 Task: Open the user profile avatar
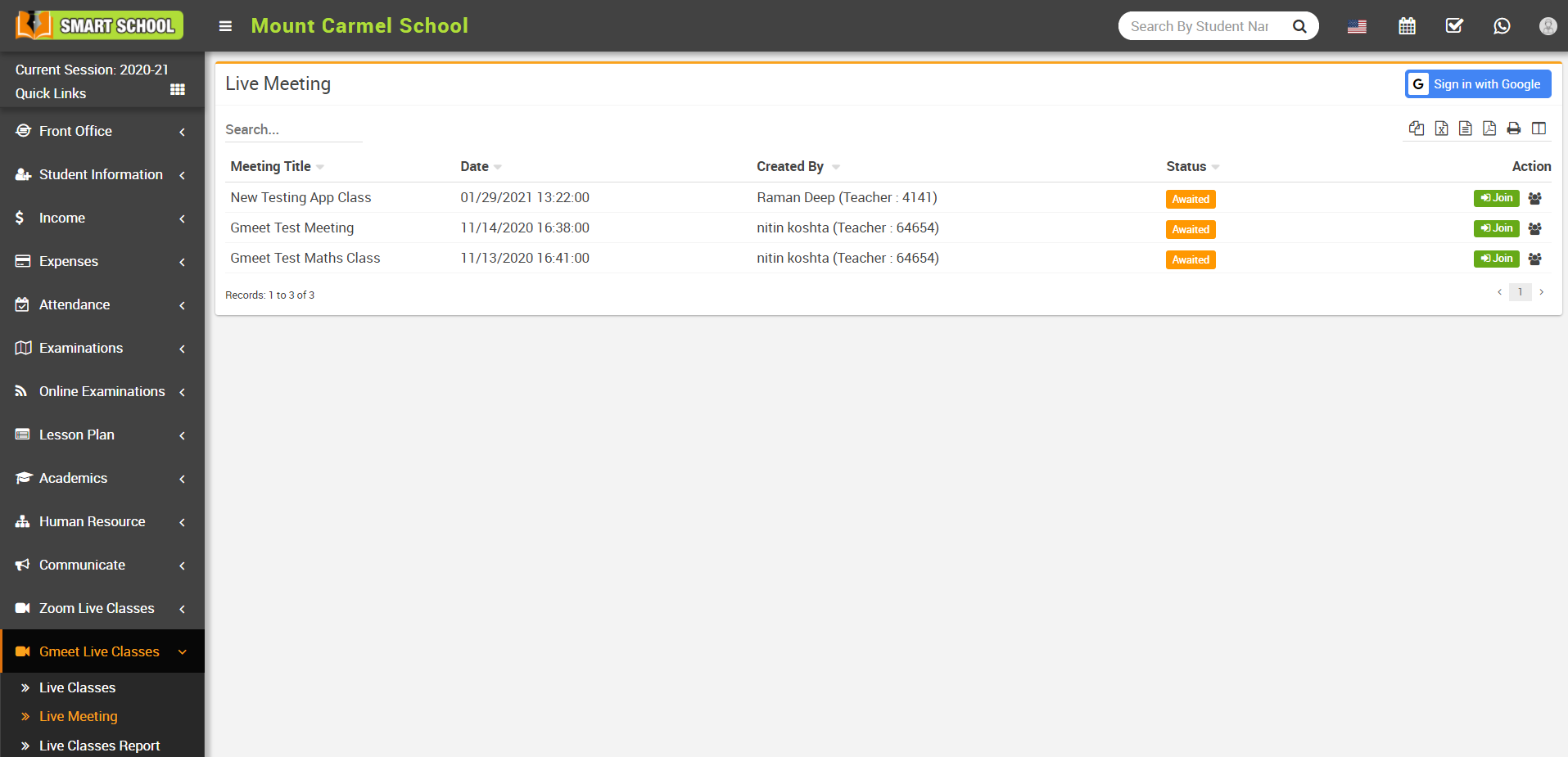point(1548,25)
